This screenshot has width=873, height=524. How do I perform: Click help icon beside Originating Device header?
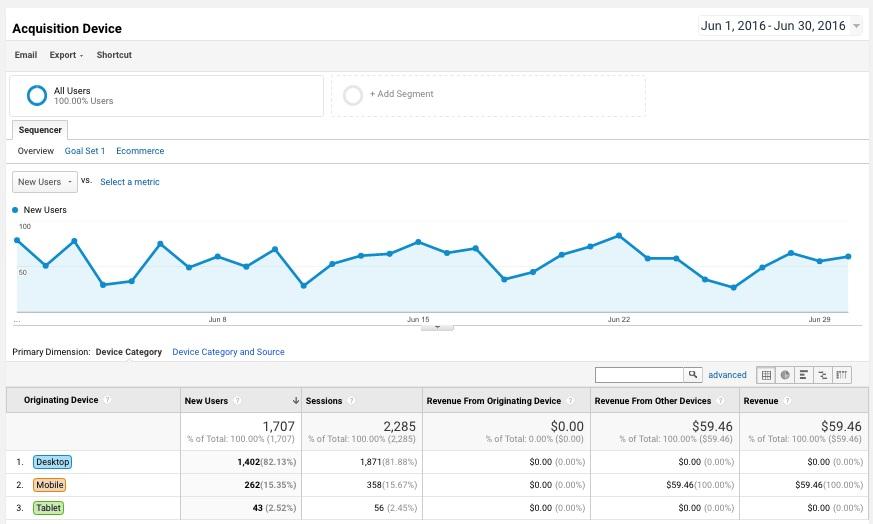point(107,401)
